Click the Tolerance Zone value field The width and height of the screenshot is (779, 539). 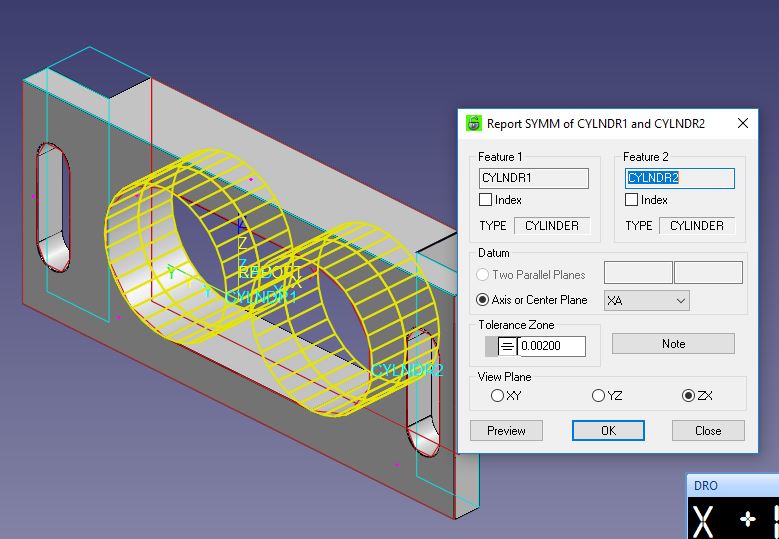pyautogui.click(x=551, y=346)
